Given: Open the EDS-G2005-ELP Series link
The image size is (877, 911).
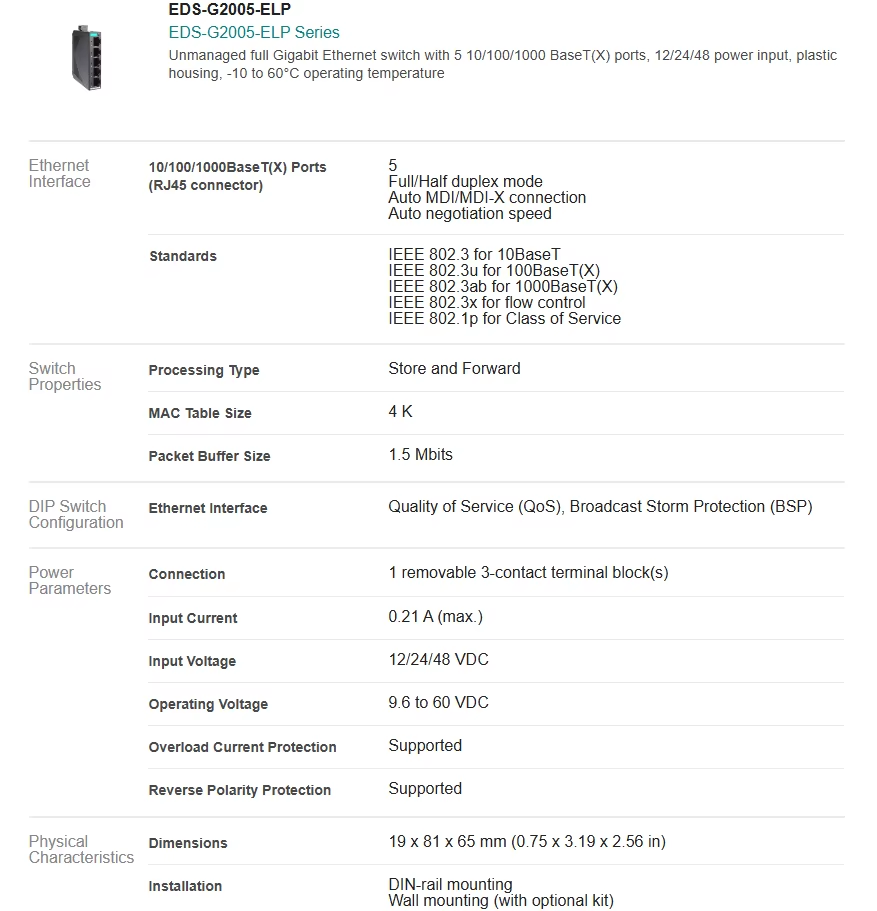Looking at the screenshot, I should click(x=254, y=33).
